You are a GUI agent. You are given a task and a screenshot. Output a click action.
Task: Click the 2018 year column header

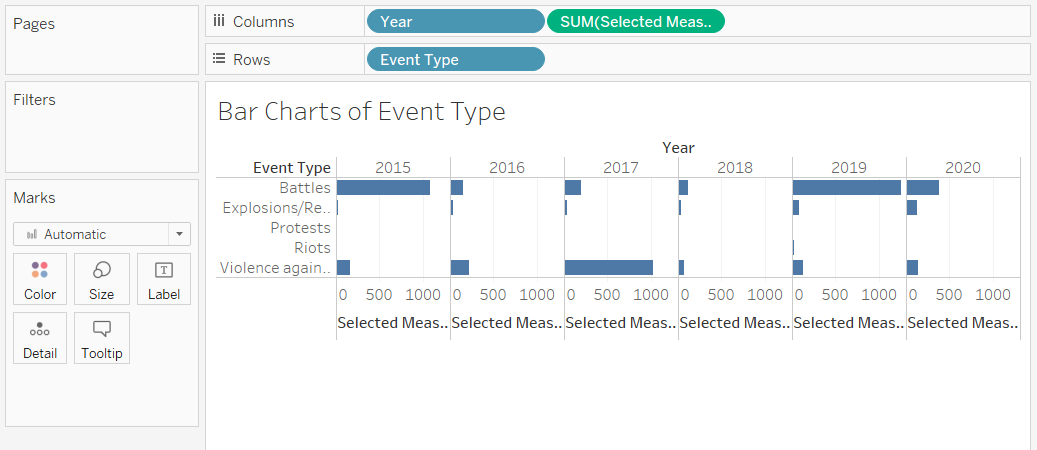735,167
